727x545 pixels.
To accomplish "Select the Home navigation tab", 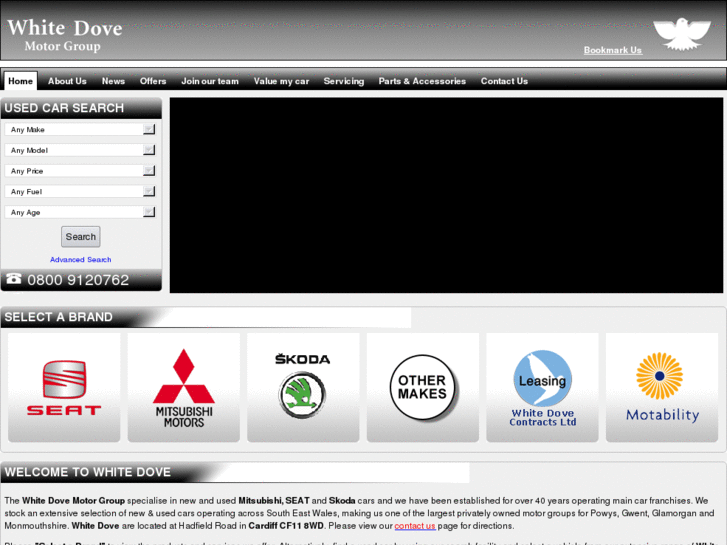I will (x=20, y=81).
